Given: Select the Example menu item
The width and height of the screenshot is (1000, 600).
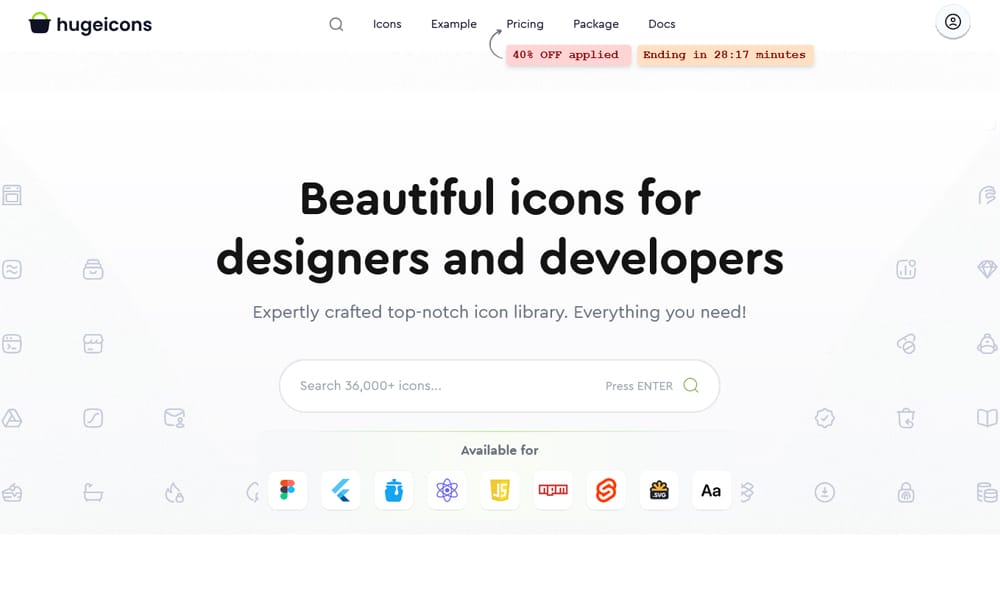Looking at the screenshot, I should 453,24.
